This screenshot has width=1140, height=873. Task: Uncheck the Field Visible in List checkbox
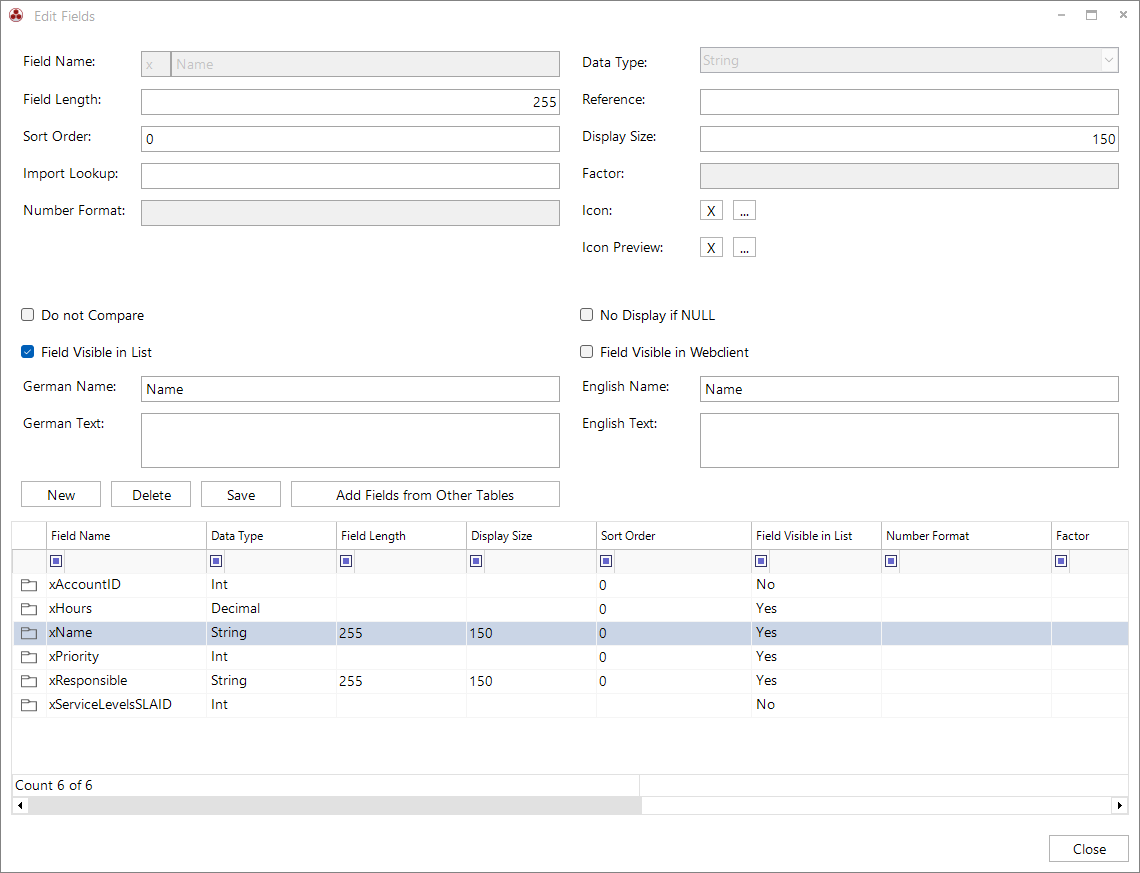28,352
